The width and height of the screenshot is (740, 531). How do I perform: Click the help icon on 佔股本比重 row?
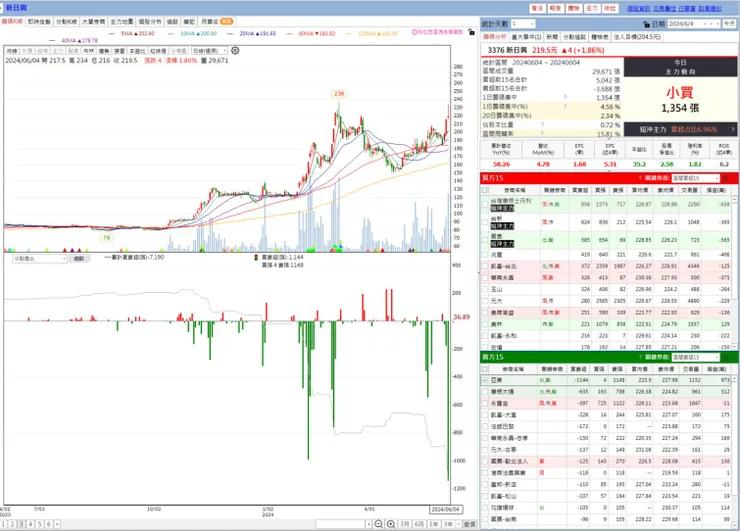coord(542,125)
